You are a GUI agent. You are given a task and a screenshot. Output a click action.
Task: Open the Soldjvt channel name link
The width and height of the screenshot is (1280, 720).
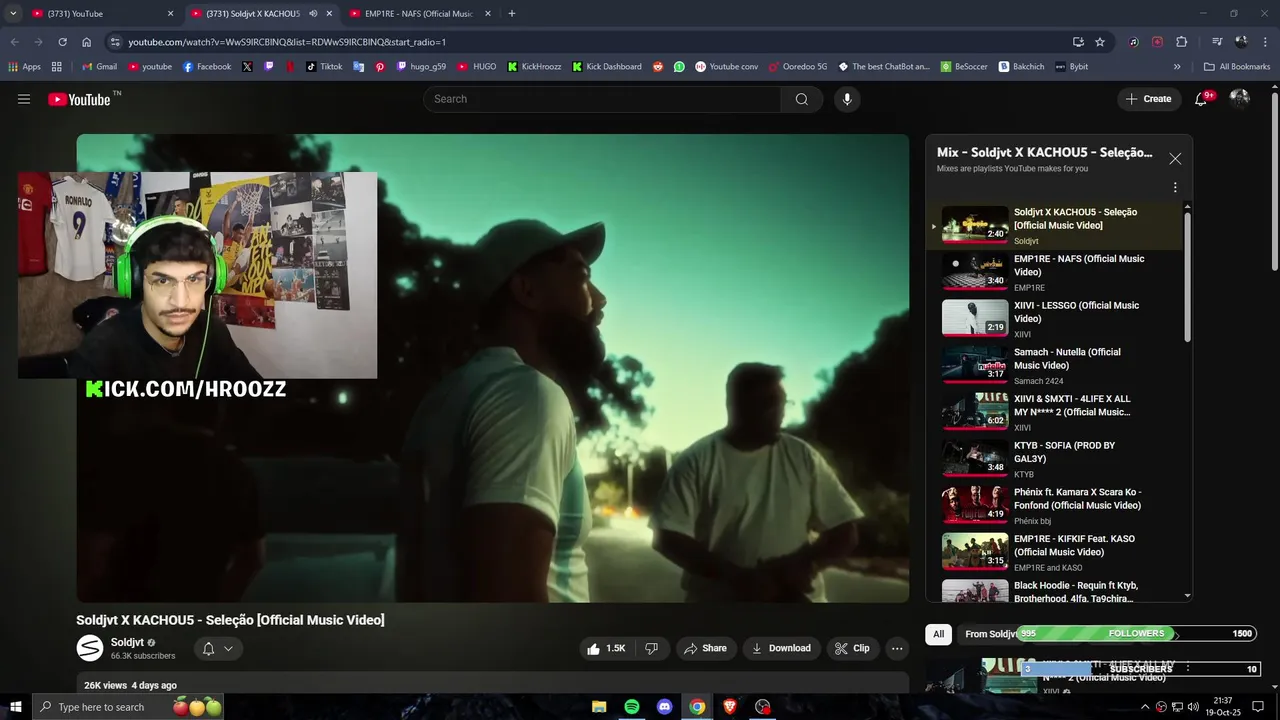click(127, 642)
